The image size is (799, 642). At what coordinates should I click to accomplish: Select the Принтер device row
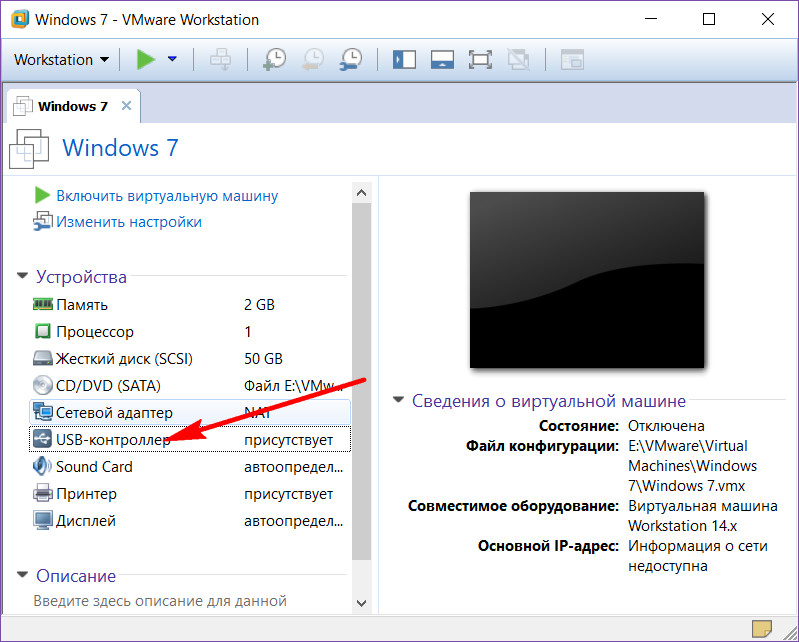[190, 494]
